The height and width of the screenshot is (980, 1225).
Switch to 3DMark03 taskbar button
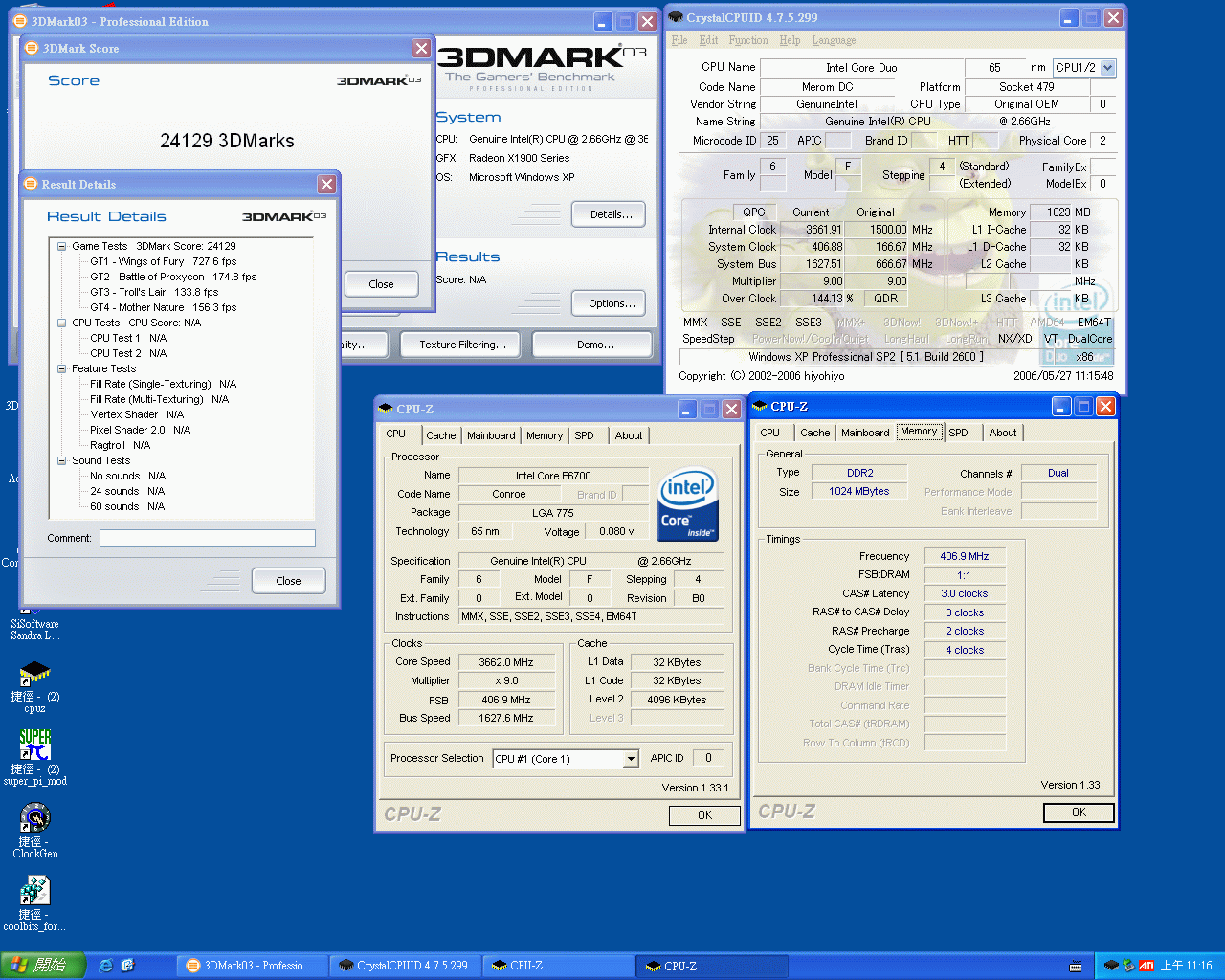[x=252, y=966]
